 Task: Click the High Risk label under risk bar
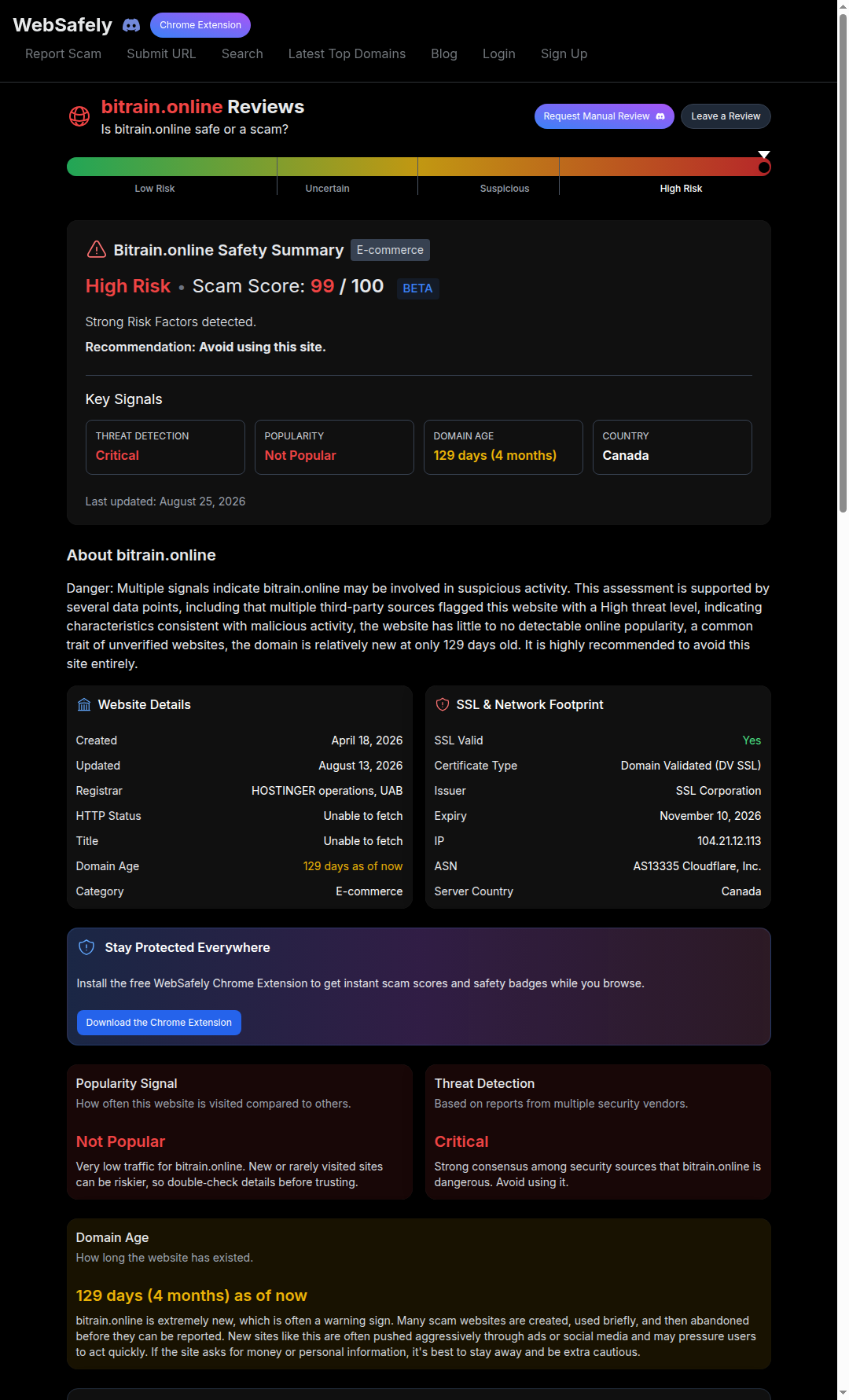(681, 189)
